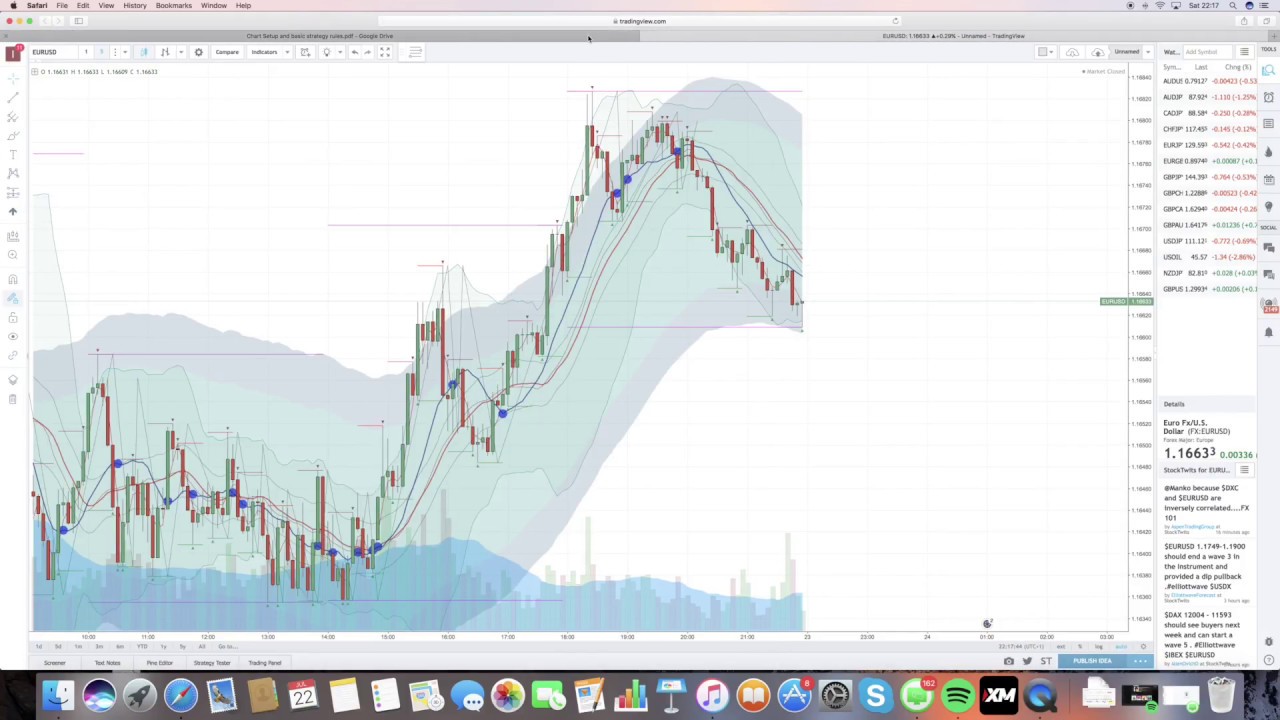Toggle hide all drawings eye icon
This screenshot has height=720, width=1280.
pyautogui.click(x=13, y=336)
